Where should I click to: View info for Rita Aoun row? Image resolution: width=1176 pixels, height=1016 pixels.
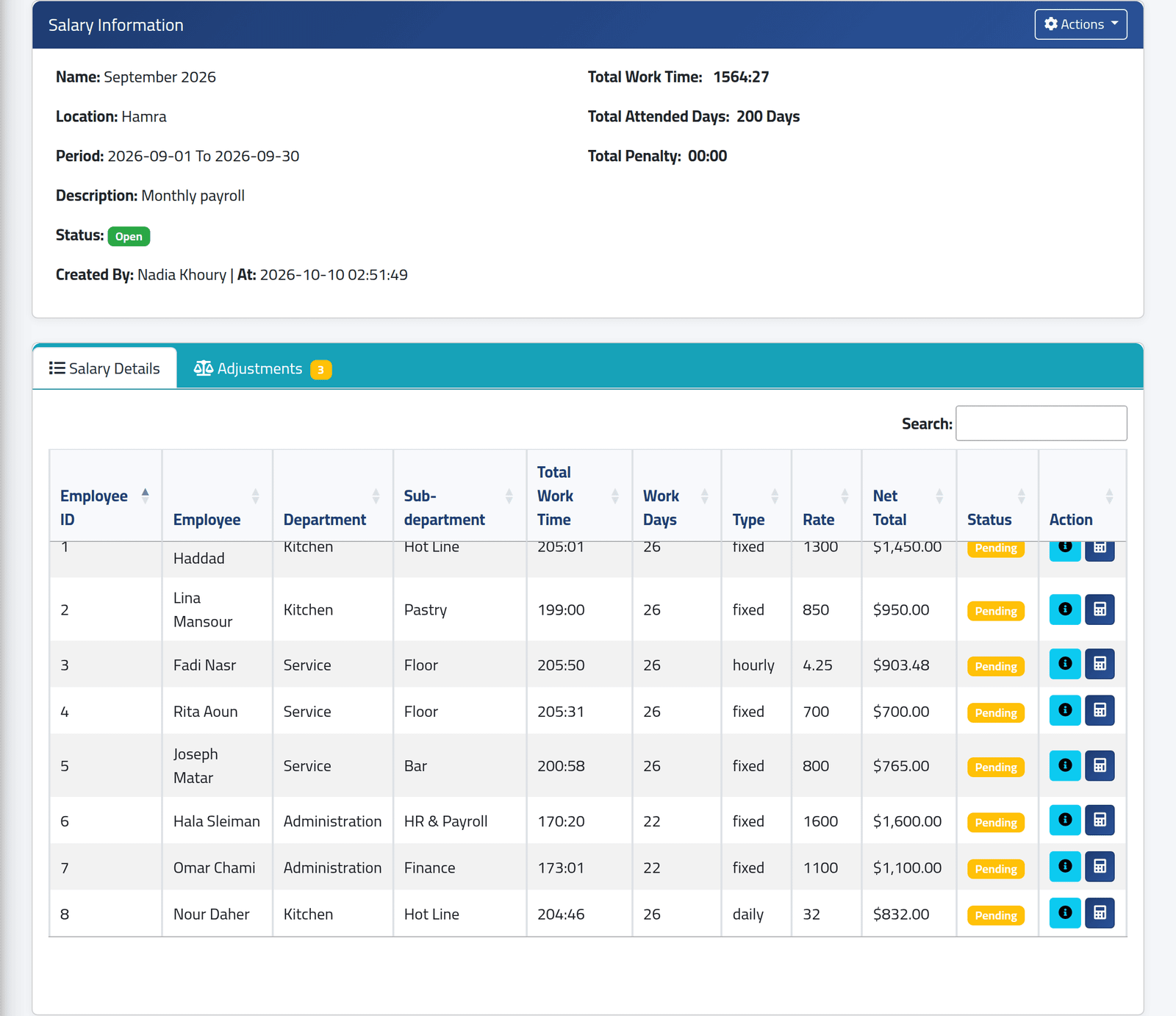point(1064,710)
